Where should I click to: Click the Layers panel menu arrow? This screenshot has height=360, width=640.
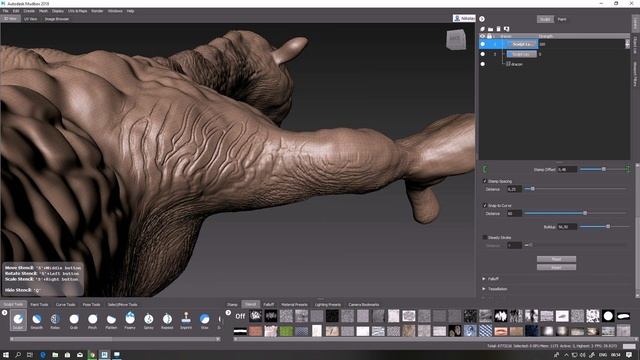[x=482, y=19]
